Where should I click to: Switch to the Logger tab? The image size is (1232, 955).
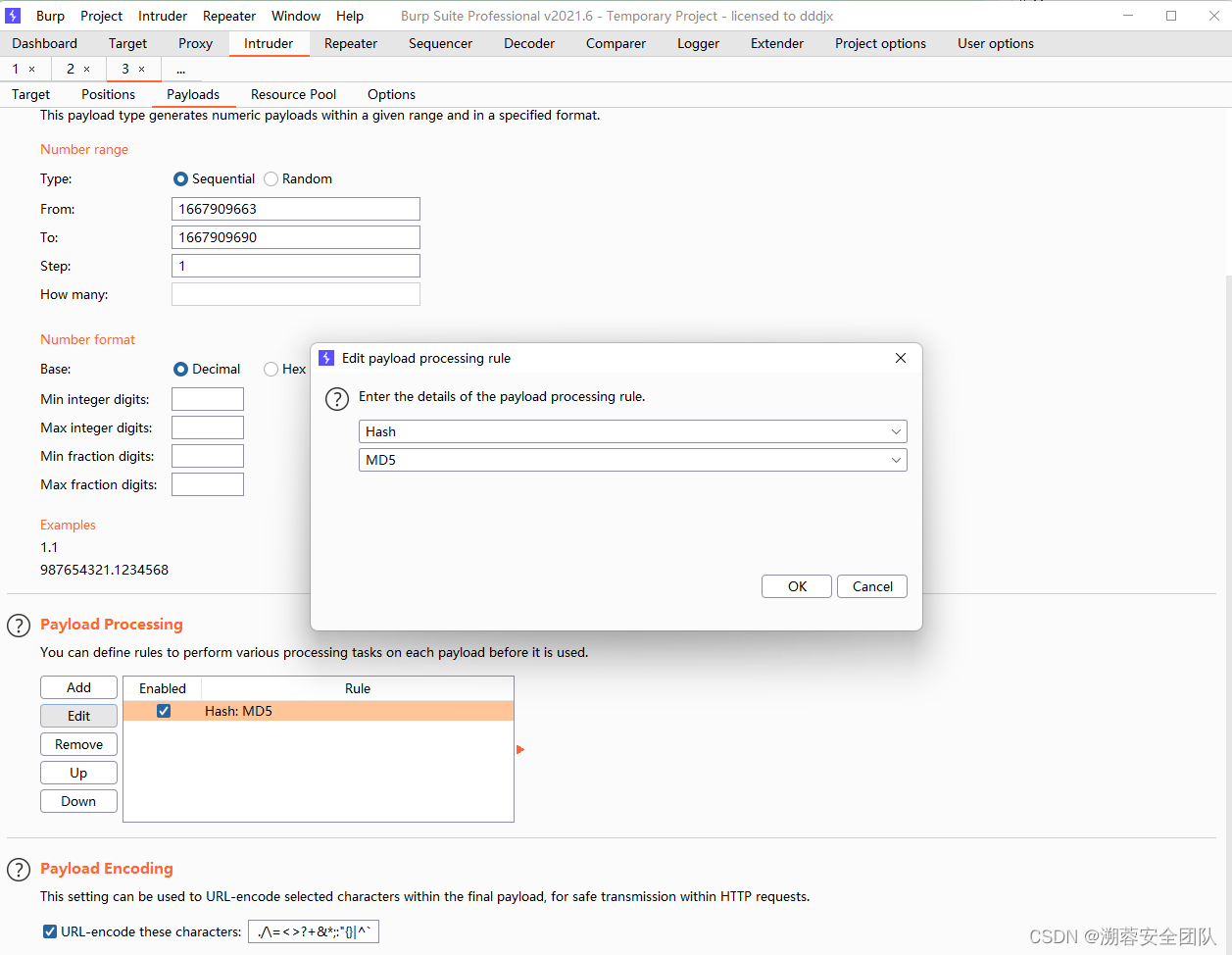(699, 43)
